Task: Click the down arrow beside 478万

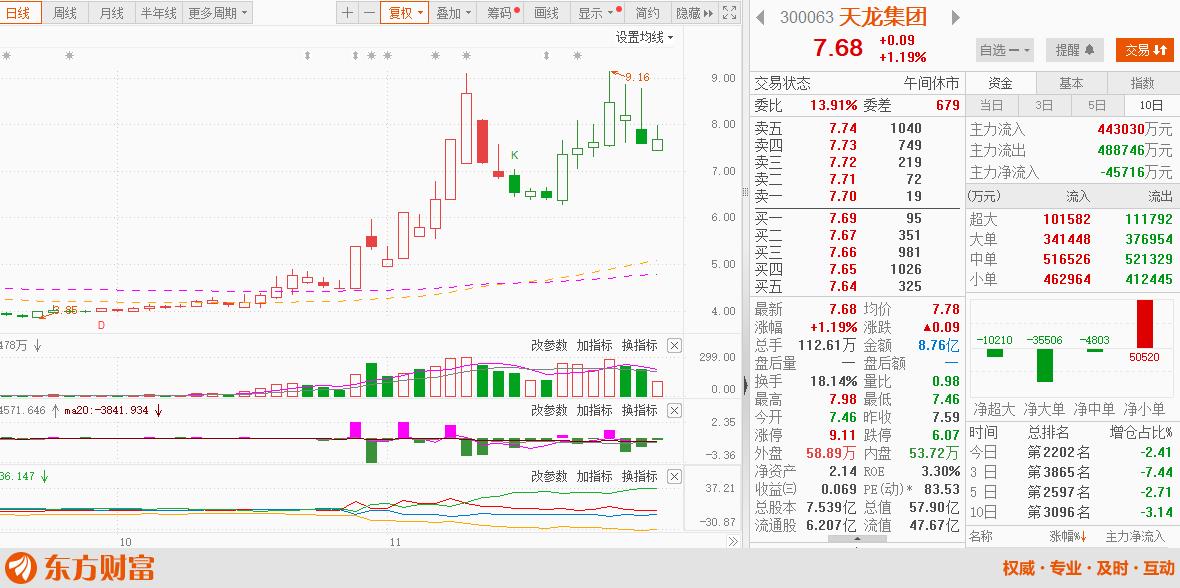Action: (x=37, y=346)
